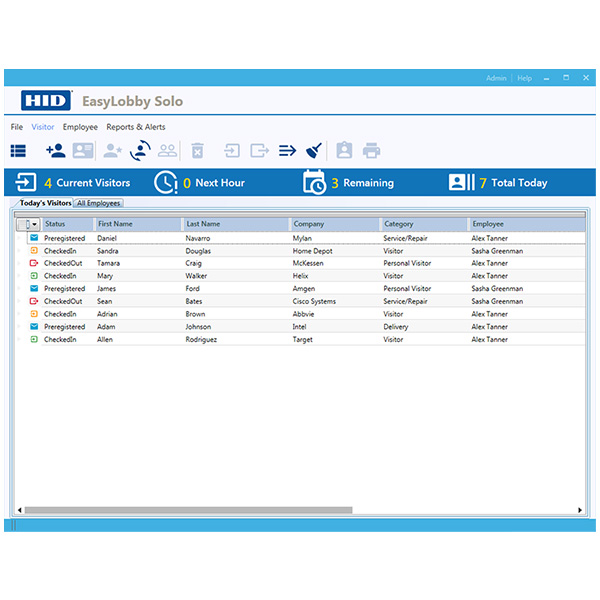Sort by the Category column header

click(425, 224)
